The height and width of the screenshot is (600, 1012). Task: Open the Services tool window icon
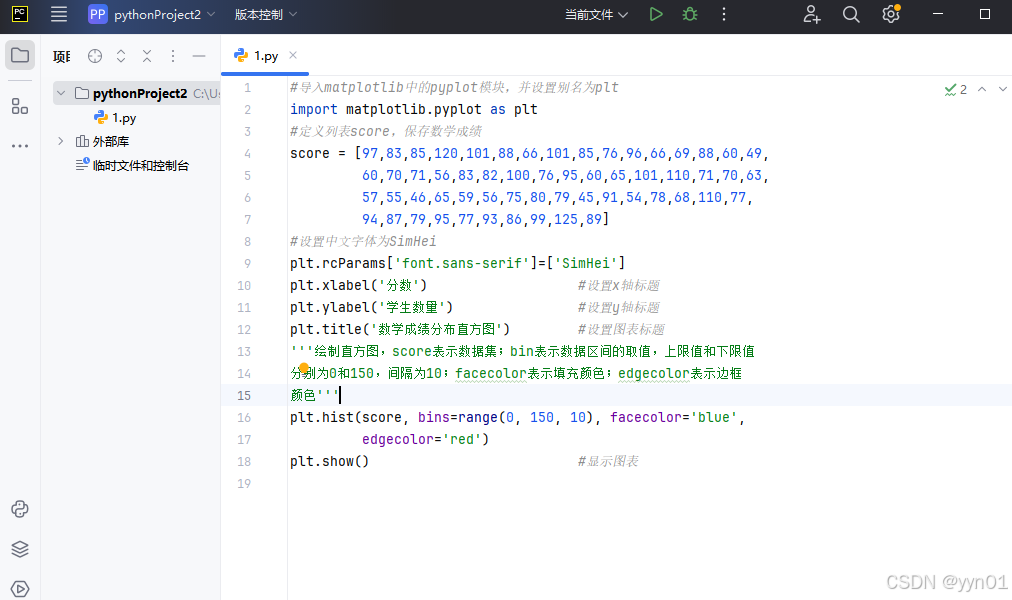20,588
